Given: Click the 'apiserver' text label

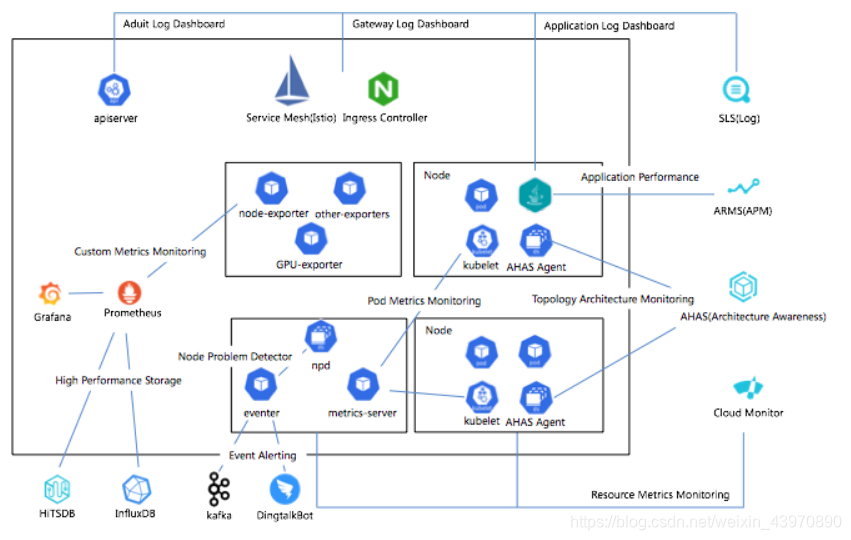Looking at the screenshot, I should pos(116,118).
